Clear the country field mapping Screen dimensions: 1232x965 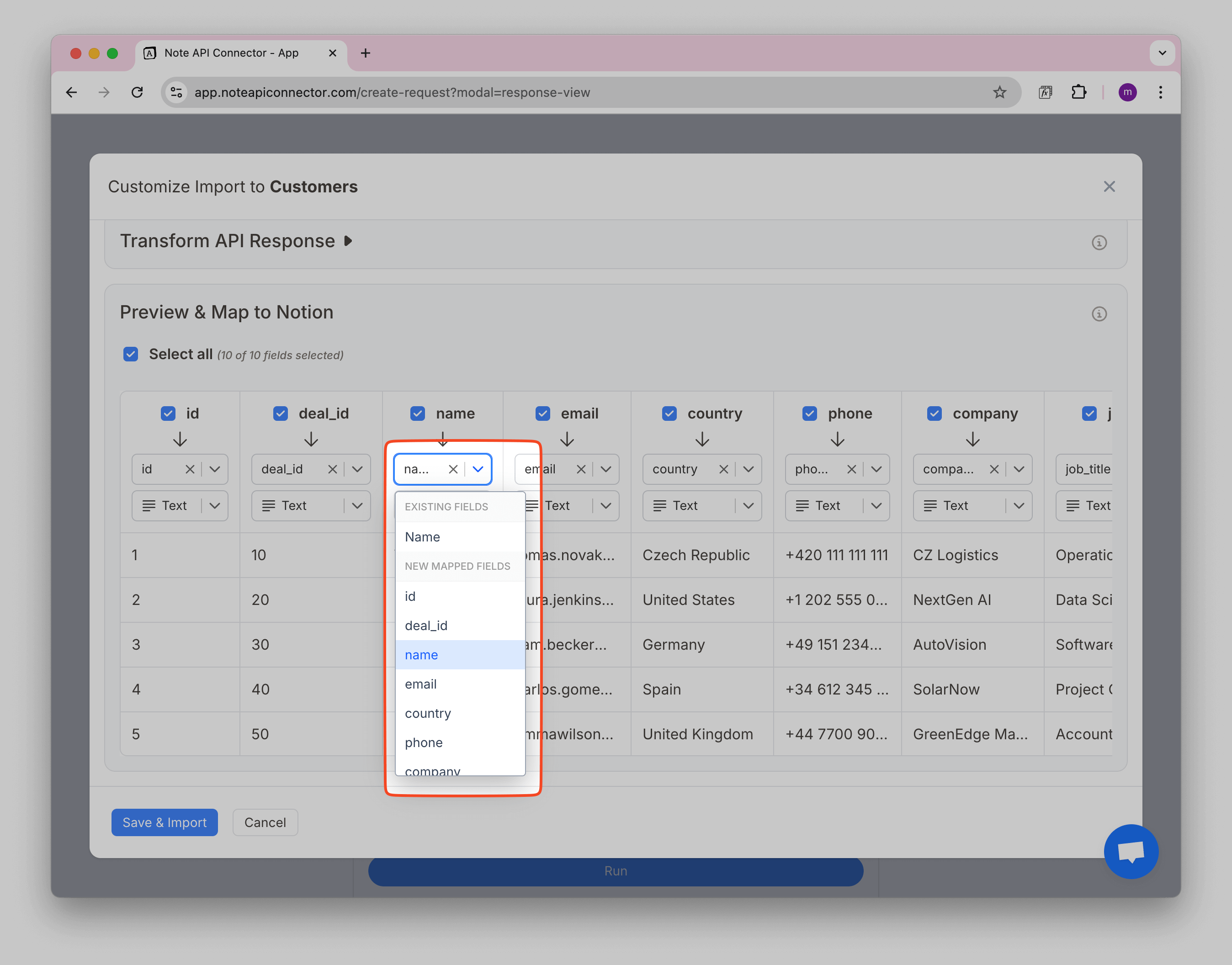723,469
